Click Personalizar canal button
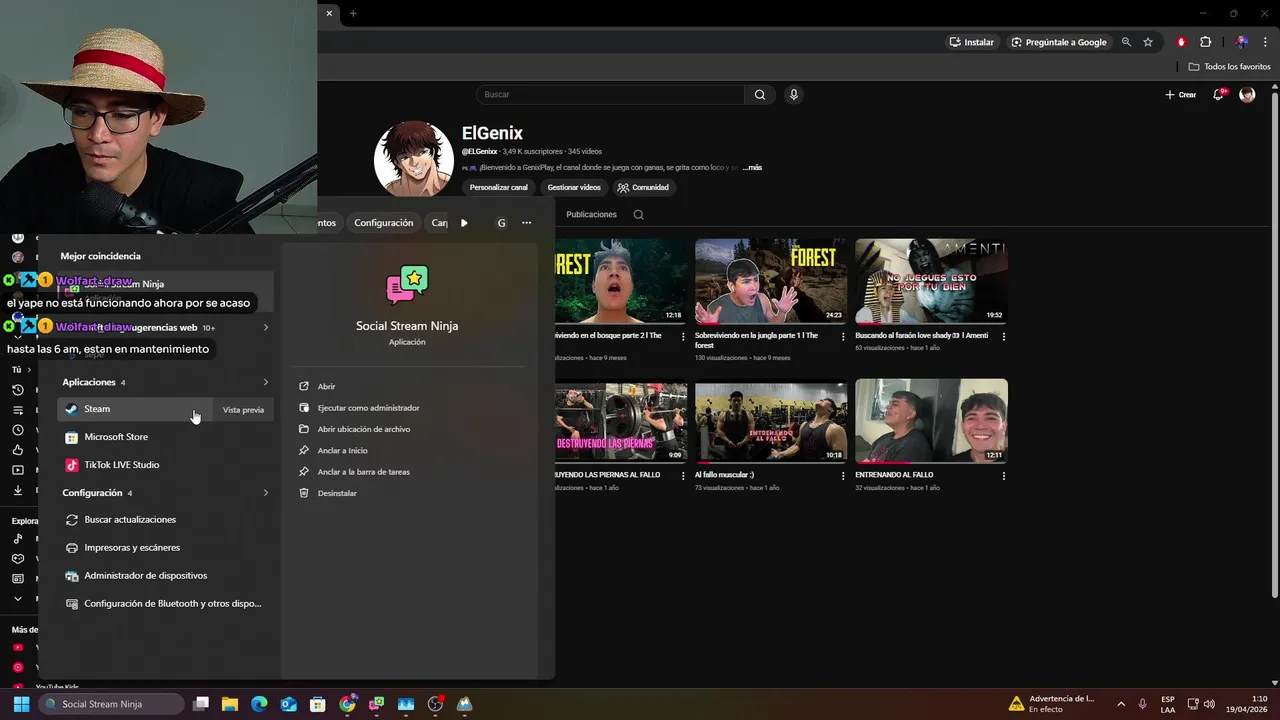 (498, 187)
